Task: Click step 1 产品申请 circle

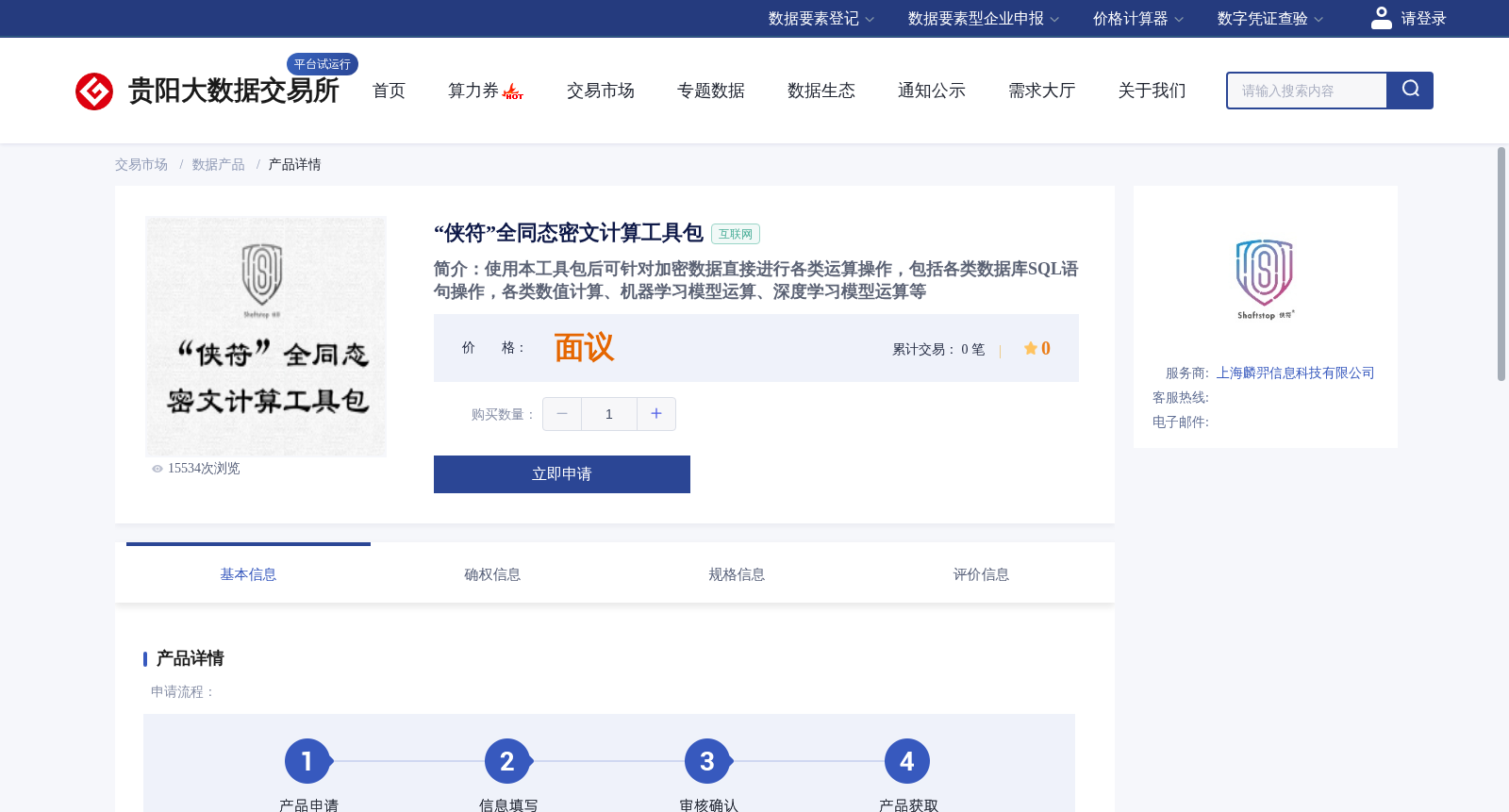Action: point(307,761)
